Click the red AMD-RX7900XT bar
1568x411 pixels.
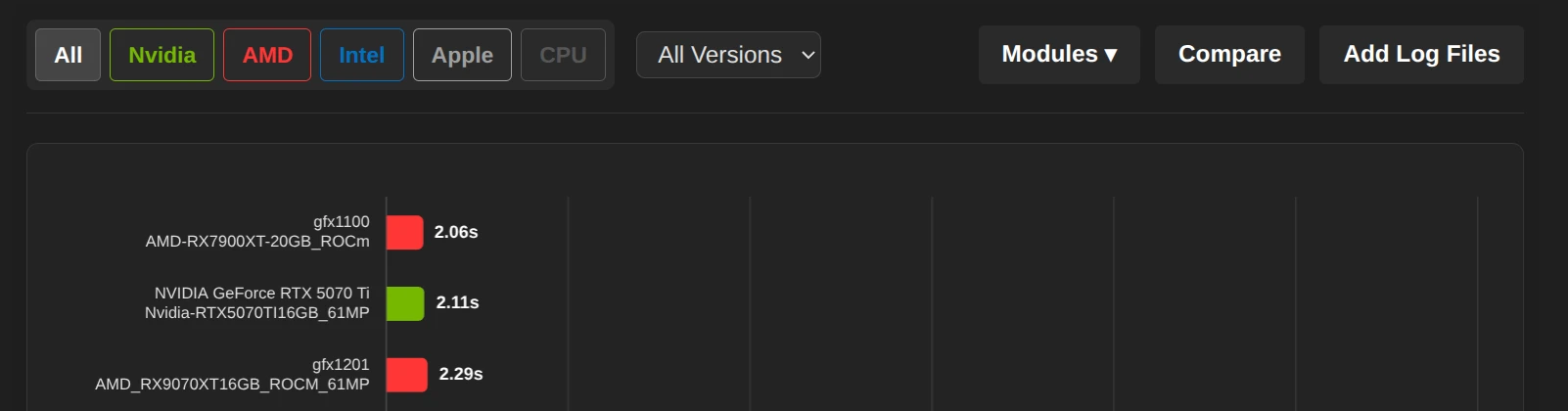coord(404,233)
